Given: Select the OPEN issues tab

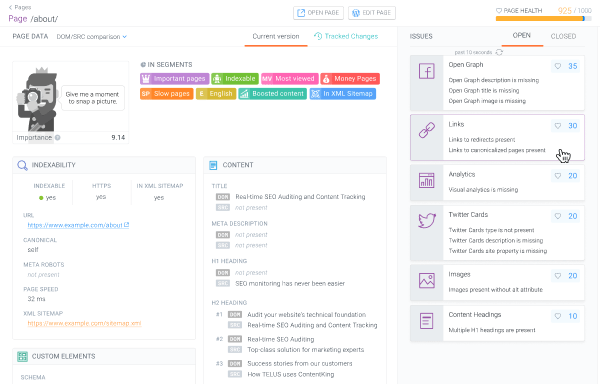Looking at the screenshot, I should tap(522, 36).
